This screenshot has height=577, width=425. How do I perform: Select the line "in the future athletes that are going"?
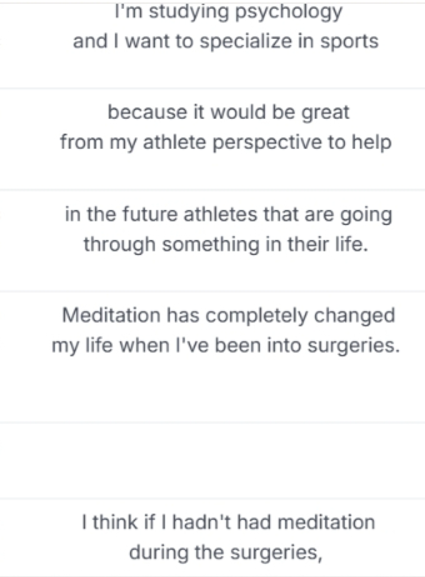click(x=229, y=215)
